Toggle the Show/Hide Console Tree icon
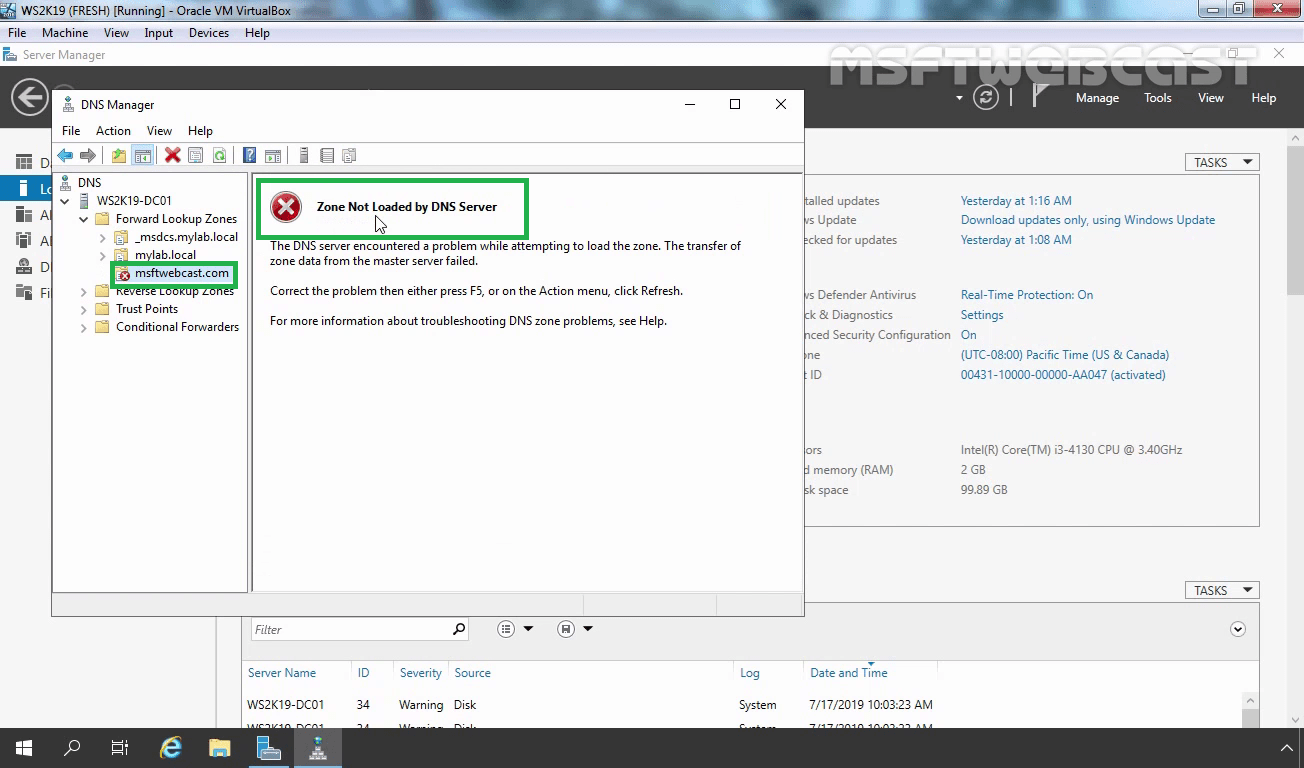 [x=143, y=155]
